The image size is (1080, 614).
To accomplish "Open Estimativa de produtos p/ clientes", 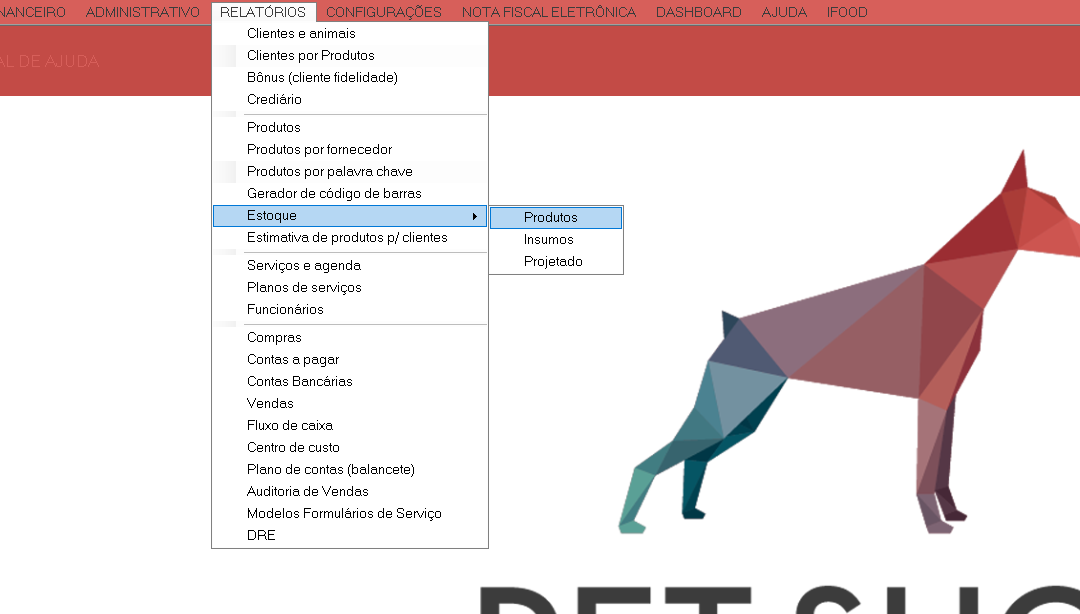I will 350,238.
